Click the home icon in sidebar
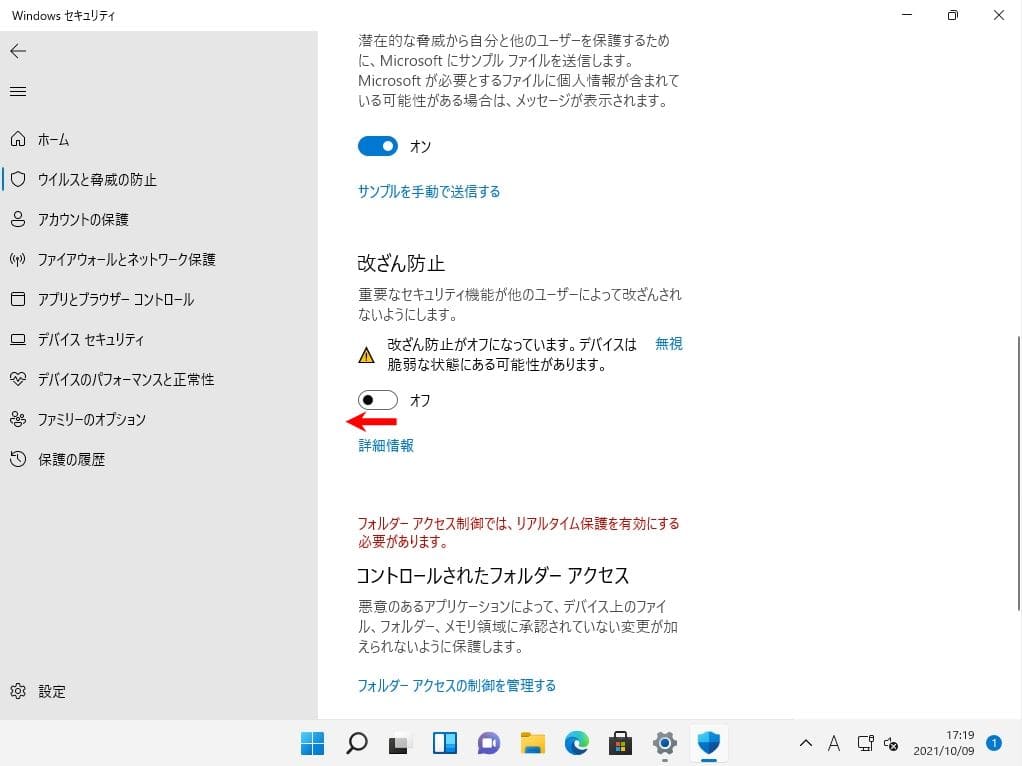Image resolution: width=1022 pixels, height=766 pixels. pyautogui.click(x=18, y=139)
